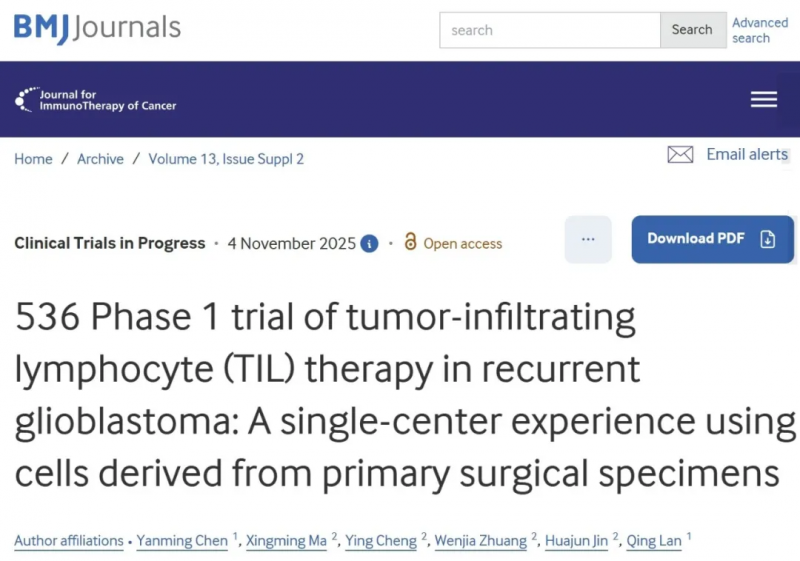Open Volume 13, Issue Suppl 2 breadcrumb

tap(226, 159)
